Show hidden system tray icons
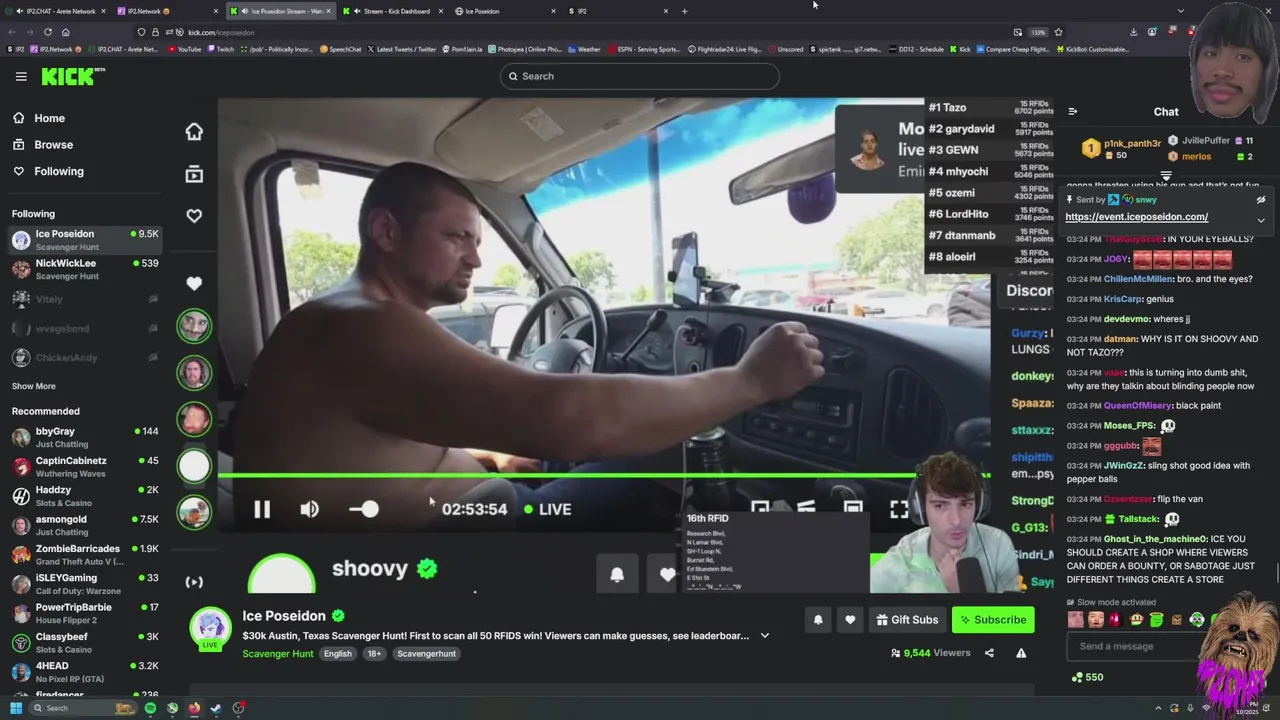Image resolution: width=1280 pixels, height=720 pixels. pos(1160,708)
